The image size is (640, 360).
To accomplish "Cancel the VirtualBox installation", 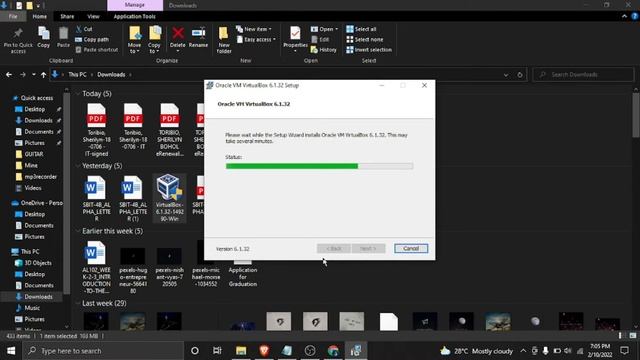I will pos(411,249).
